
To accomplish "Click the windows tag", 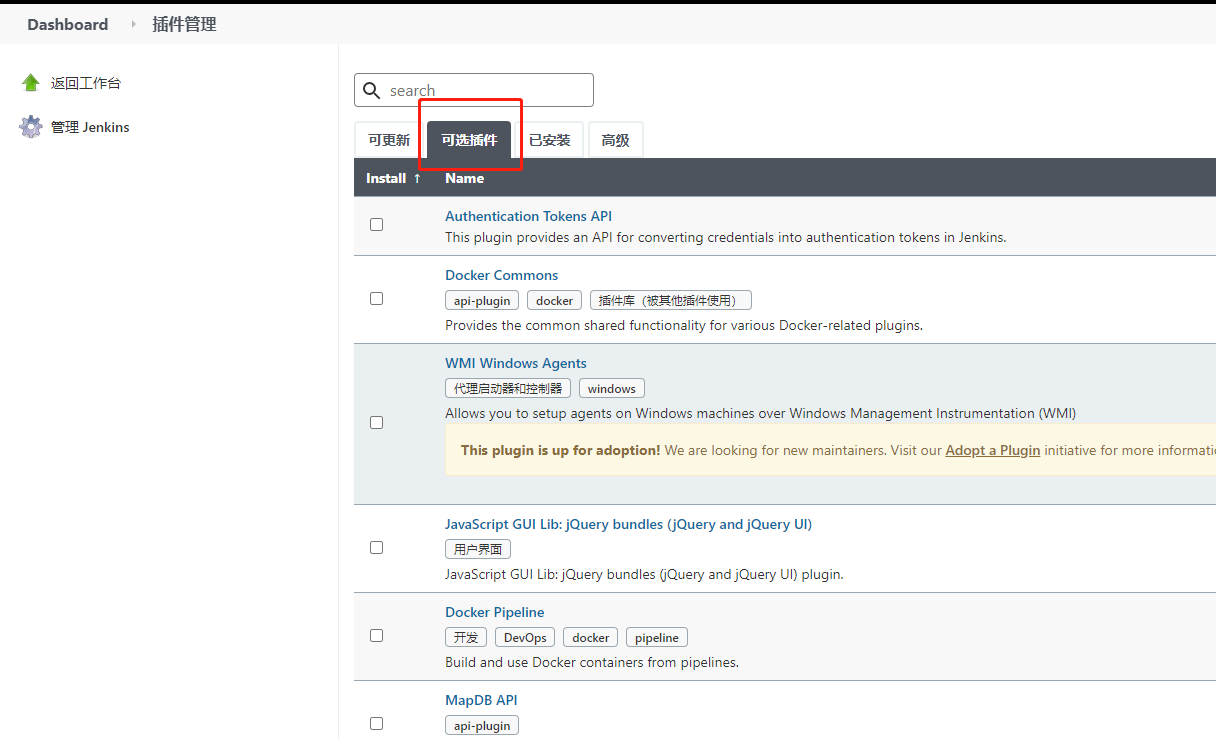I will click(612, 388).
